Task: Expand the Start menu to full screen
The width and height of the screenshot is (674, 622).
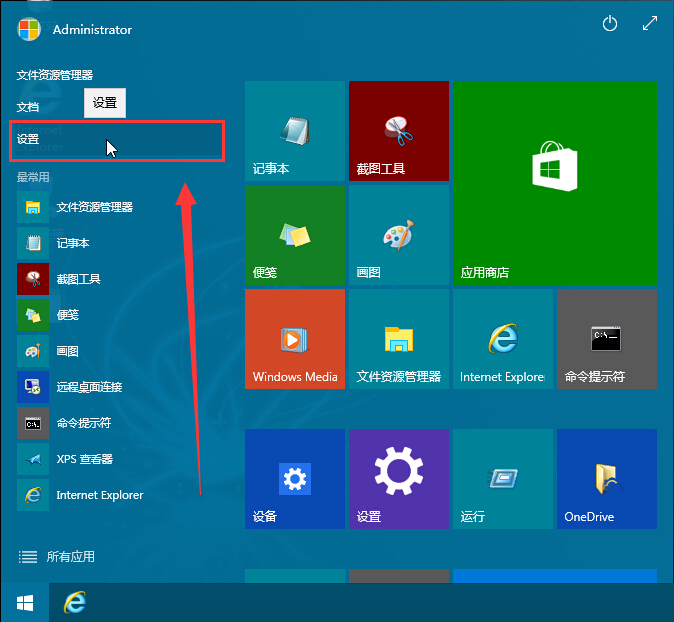Action: 650,24
